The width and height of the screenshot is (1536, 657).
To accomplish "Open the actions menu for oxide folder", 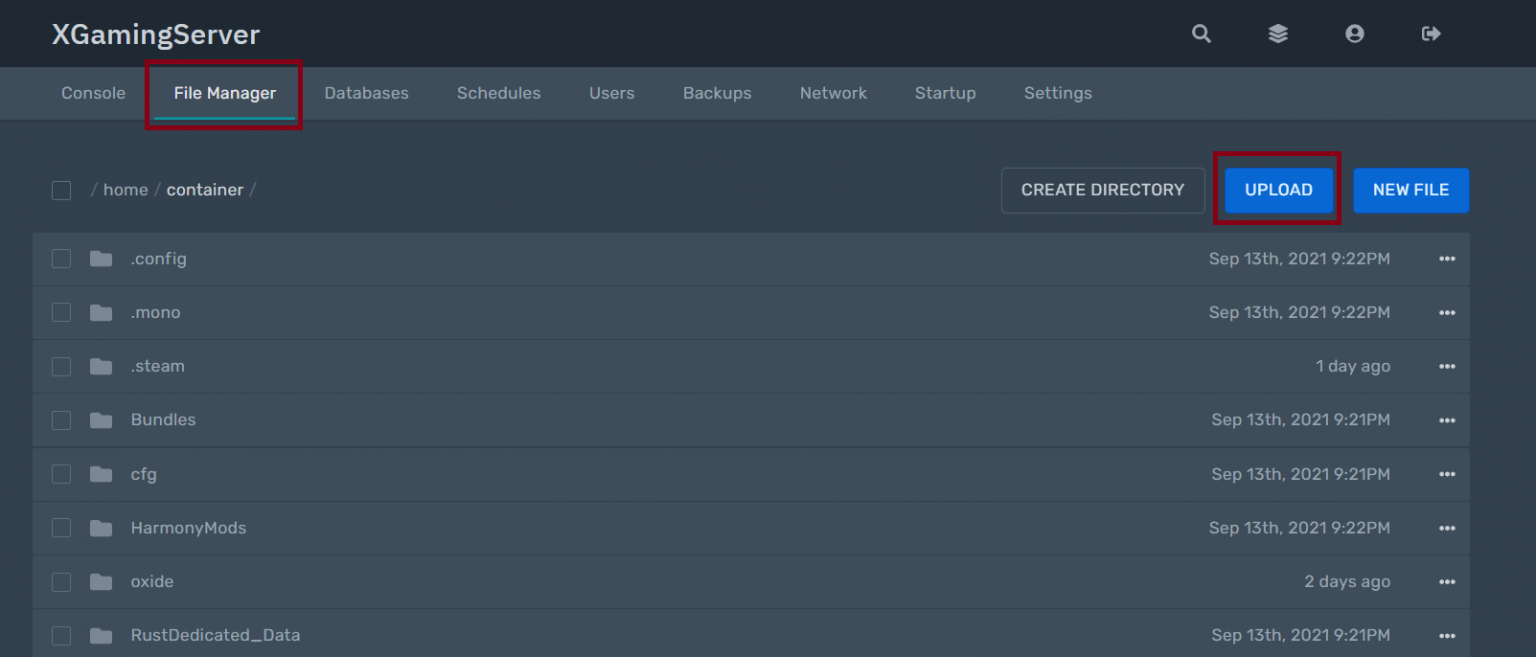I will pyautogui.click(x=1447, y=581).
